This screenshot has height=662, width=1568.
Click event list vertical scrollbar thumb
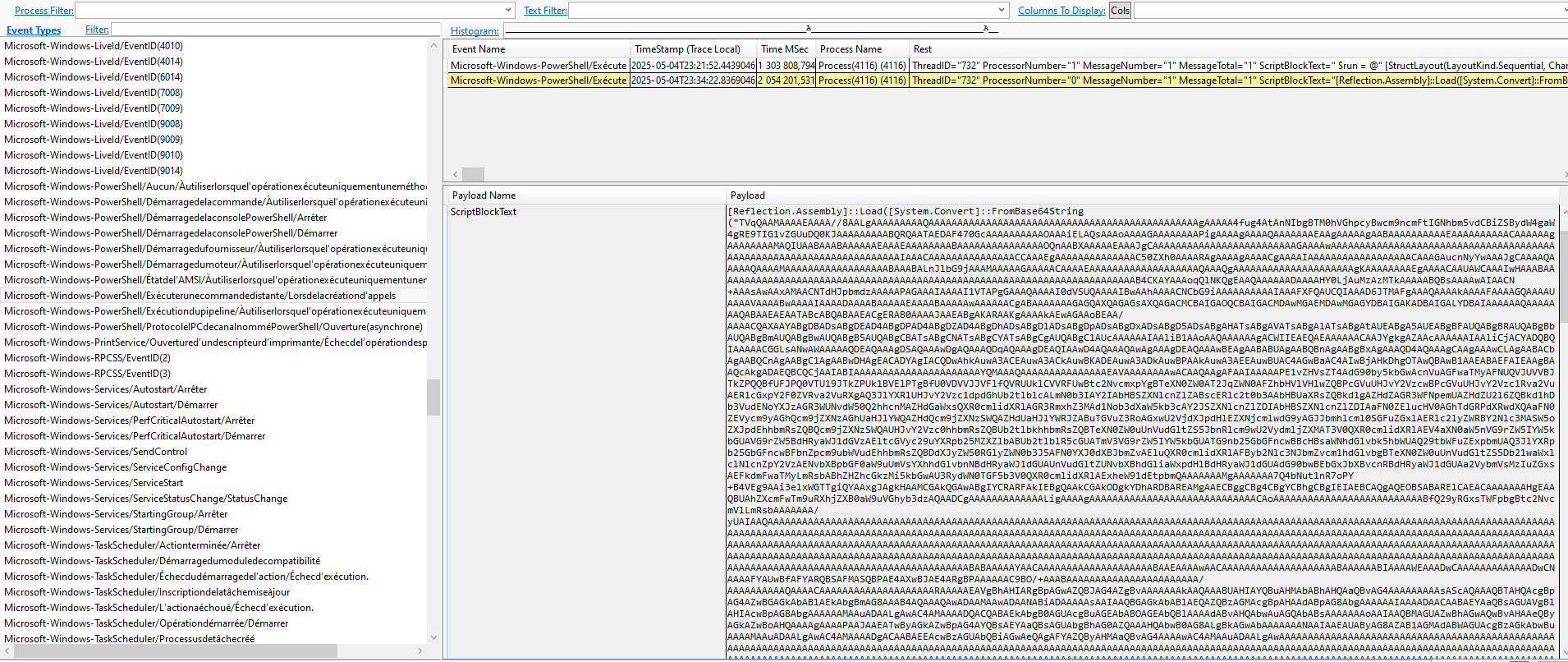[433, 398]
